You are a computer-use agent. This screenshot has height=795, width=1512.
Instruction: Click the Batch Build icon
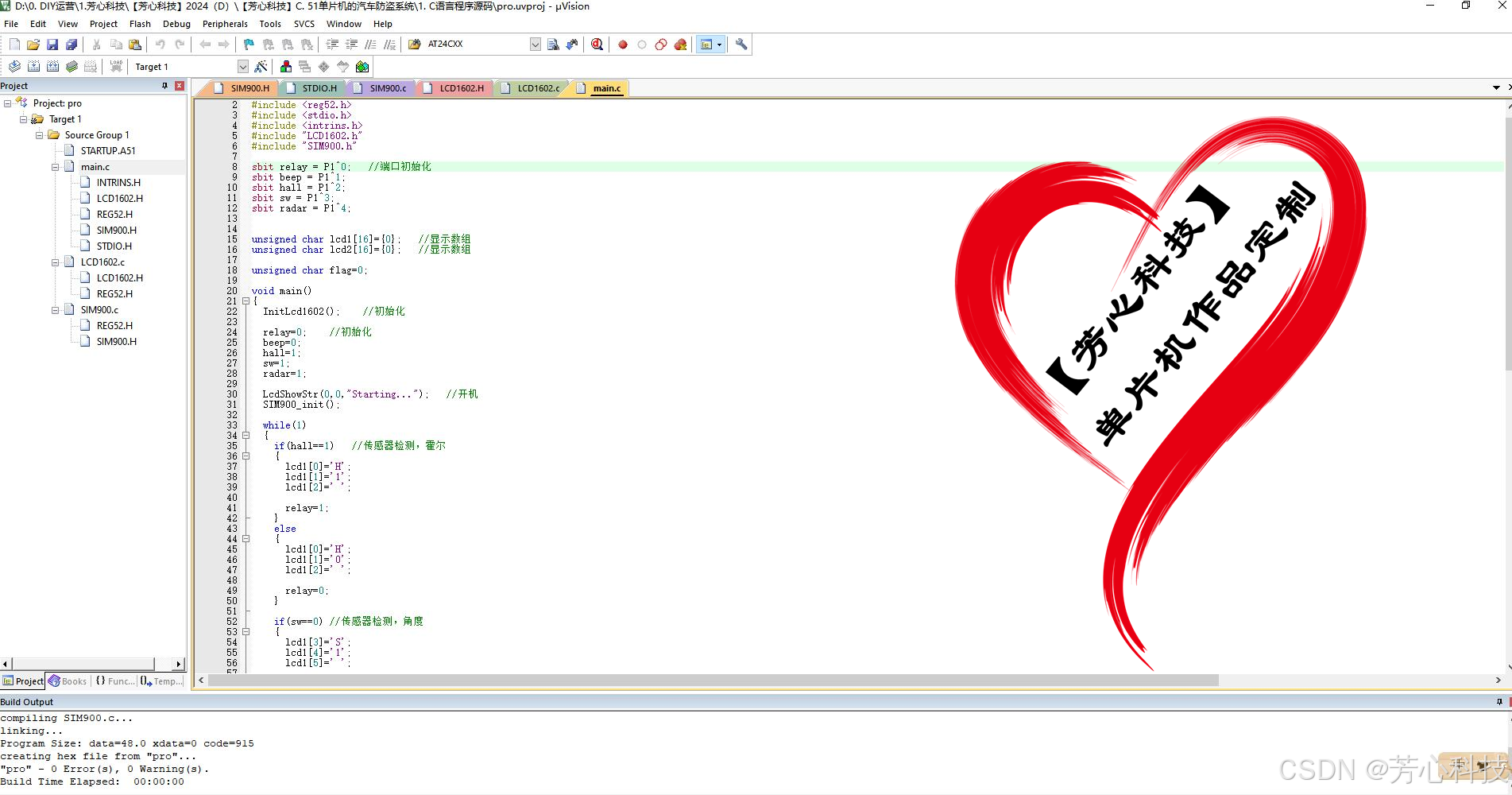pos(72,67)
